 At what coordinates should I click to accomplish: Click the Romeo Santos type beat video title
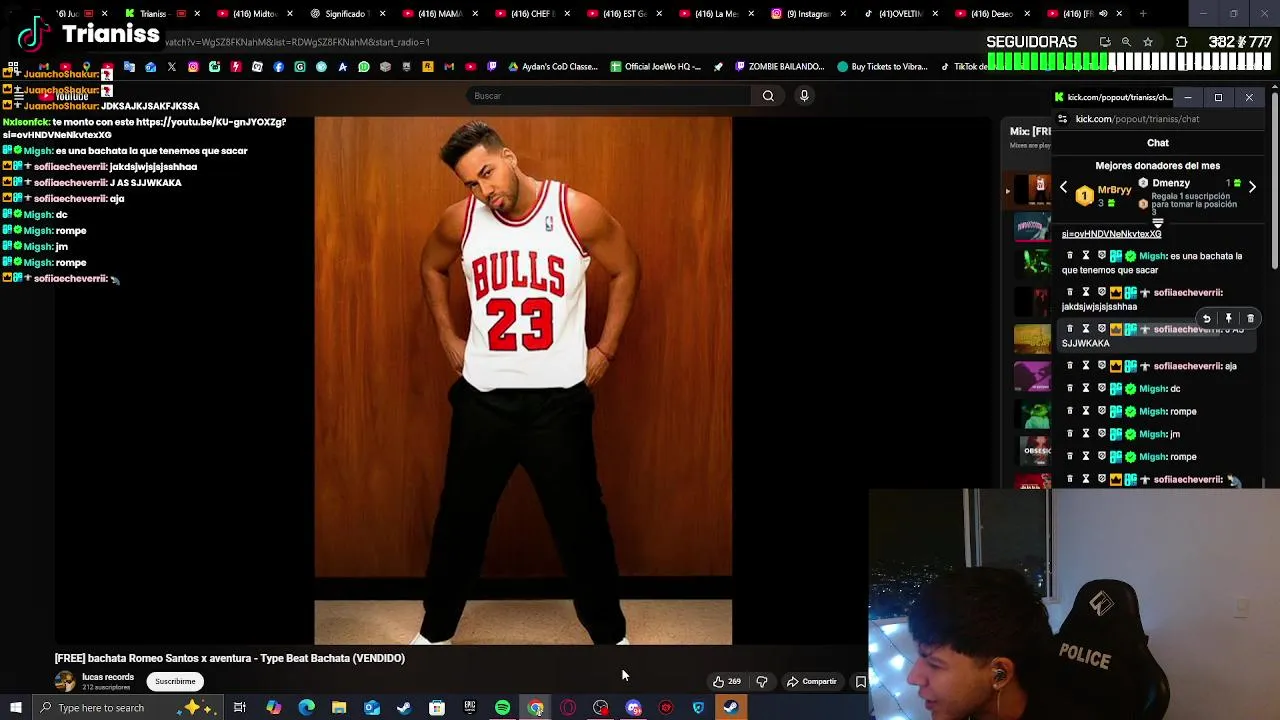click(230, 658)
